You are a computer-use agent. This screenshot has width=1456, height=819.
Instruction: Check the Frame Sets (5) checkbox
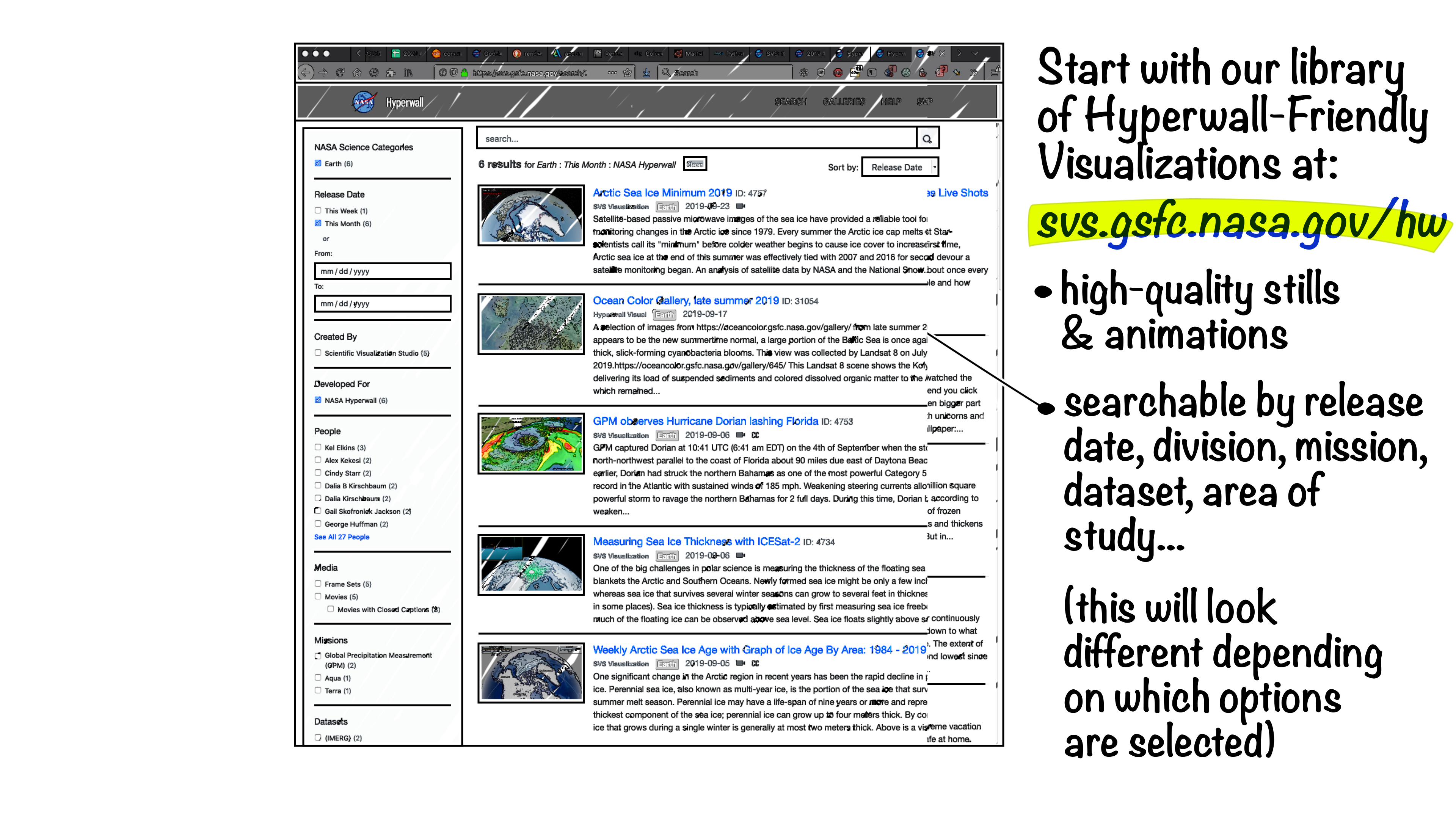point(318,584)
